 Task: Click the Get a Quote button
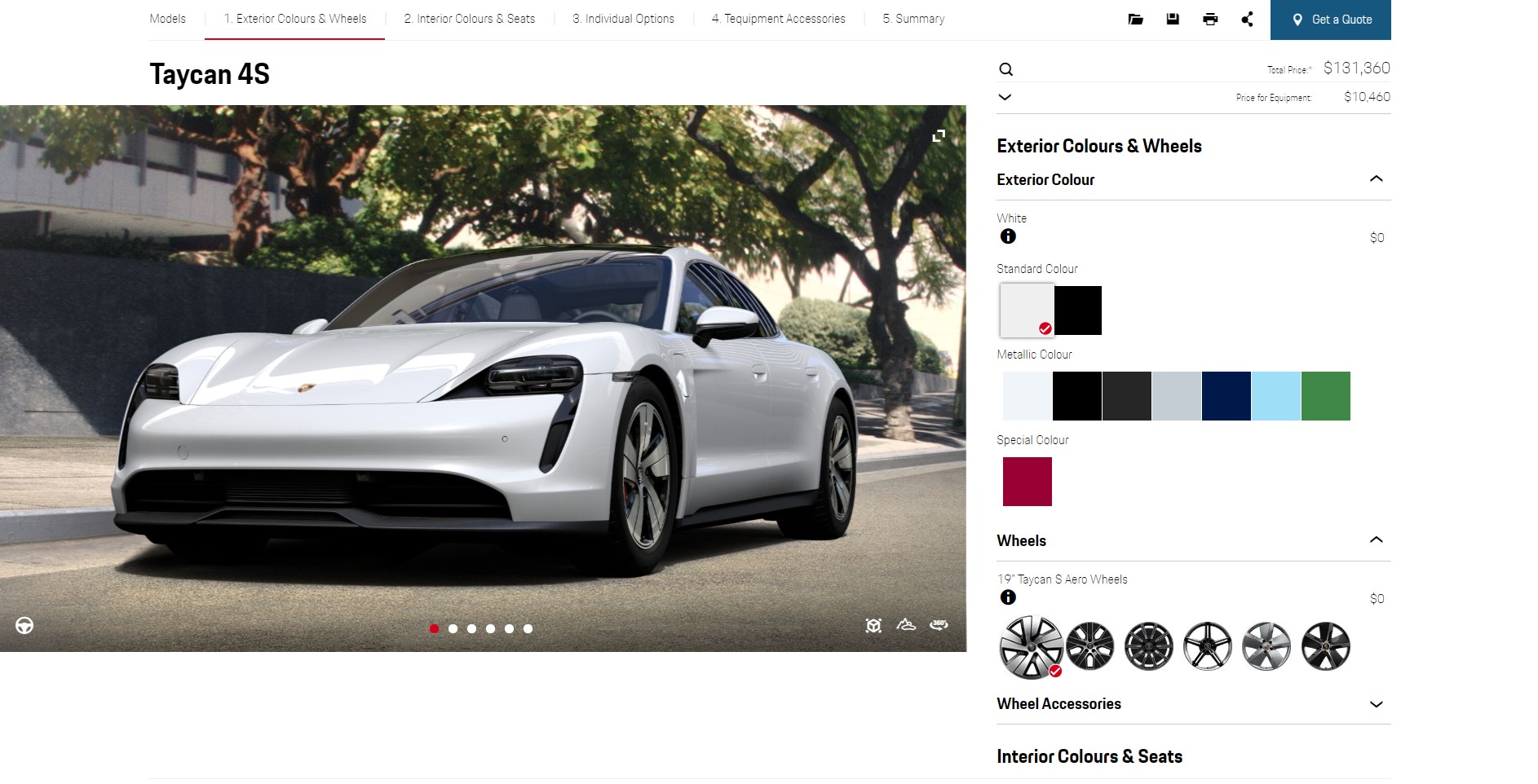click(1330, 20)
